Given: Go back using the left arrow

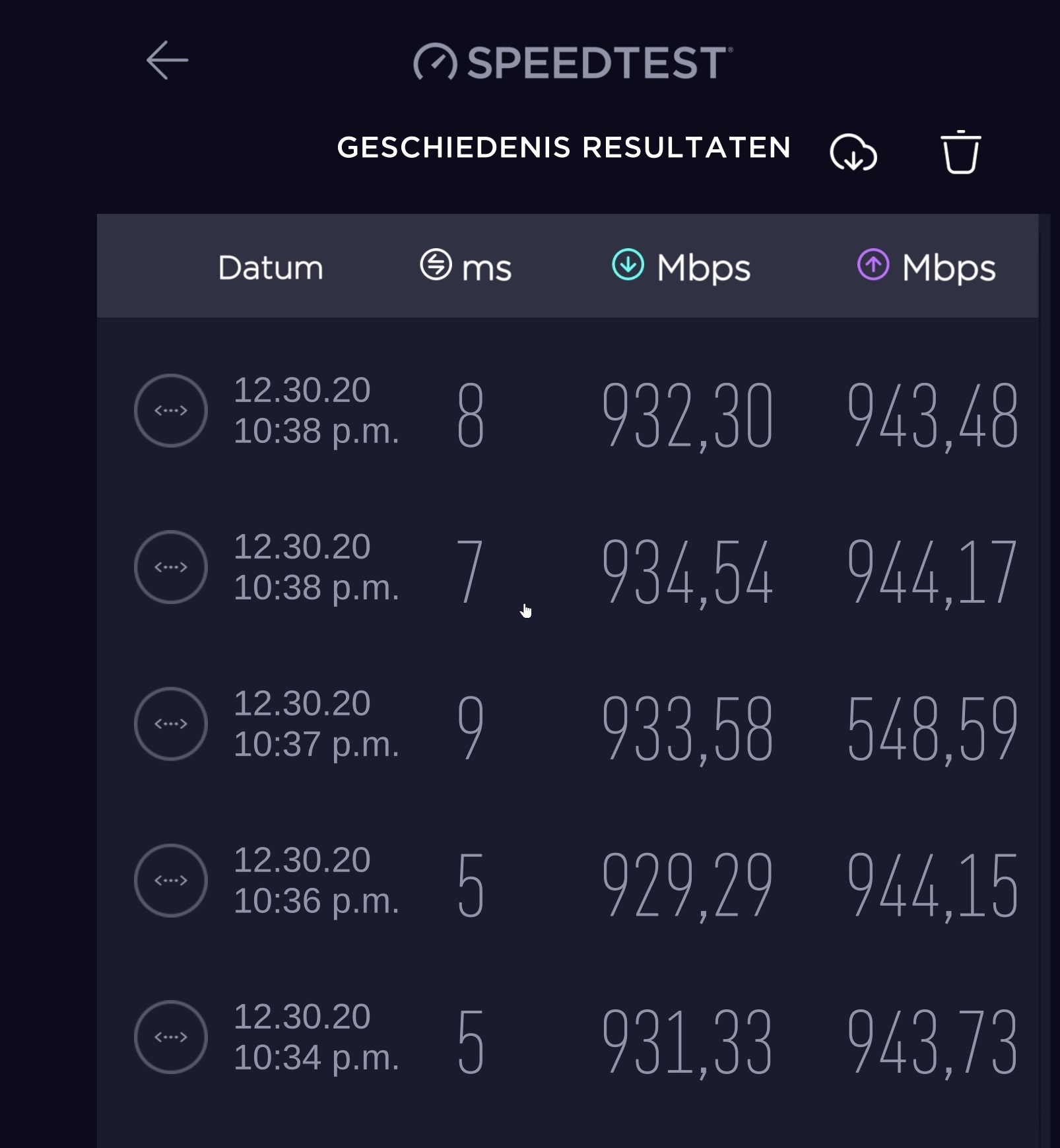Looking at the screenshot, I should tap(167, 60).
